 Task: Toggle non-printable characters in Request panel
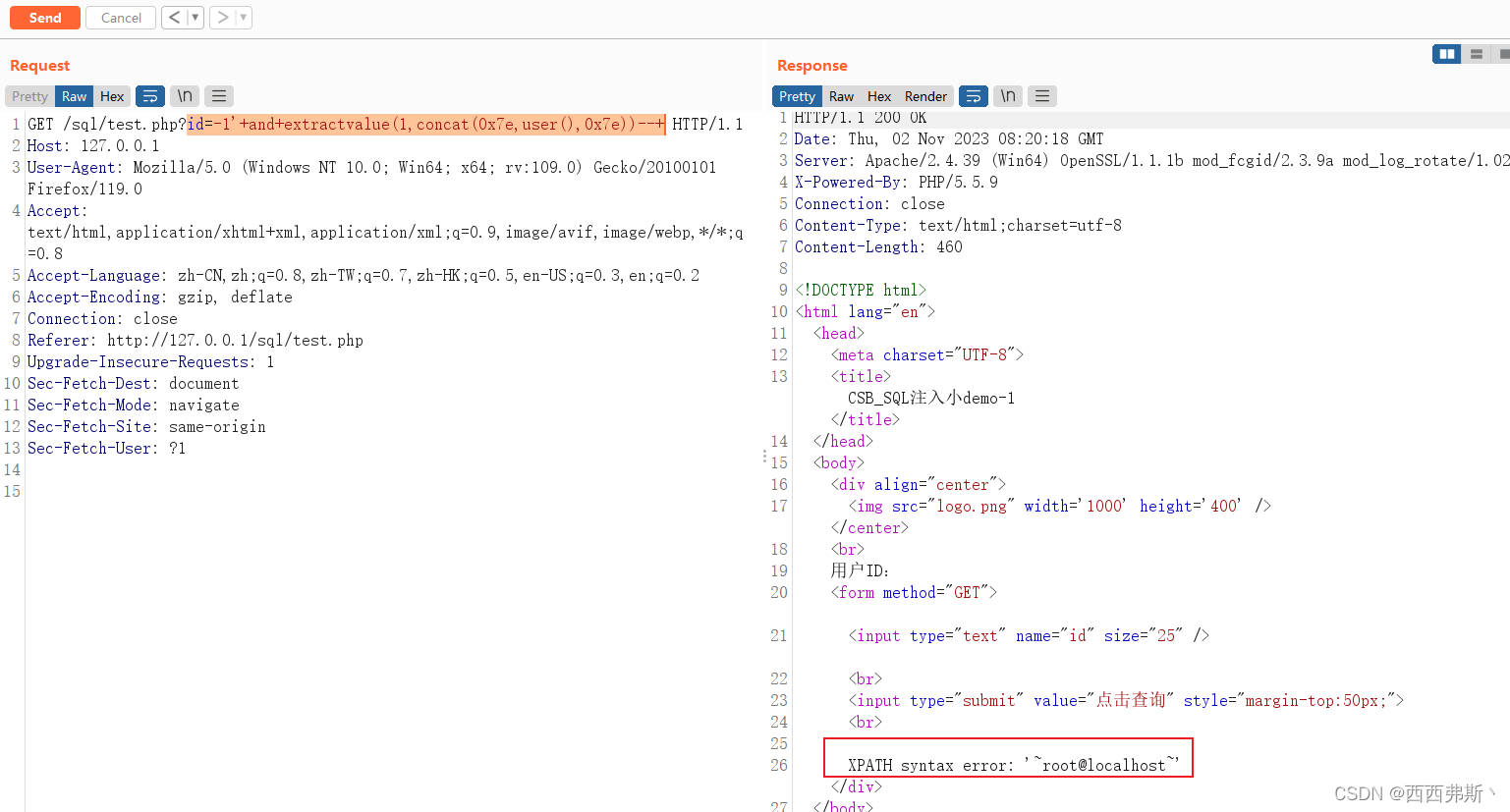(185, 96)
